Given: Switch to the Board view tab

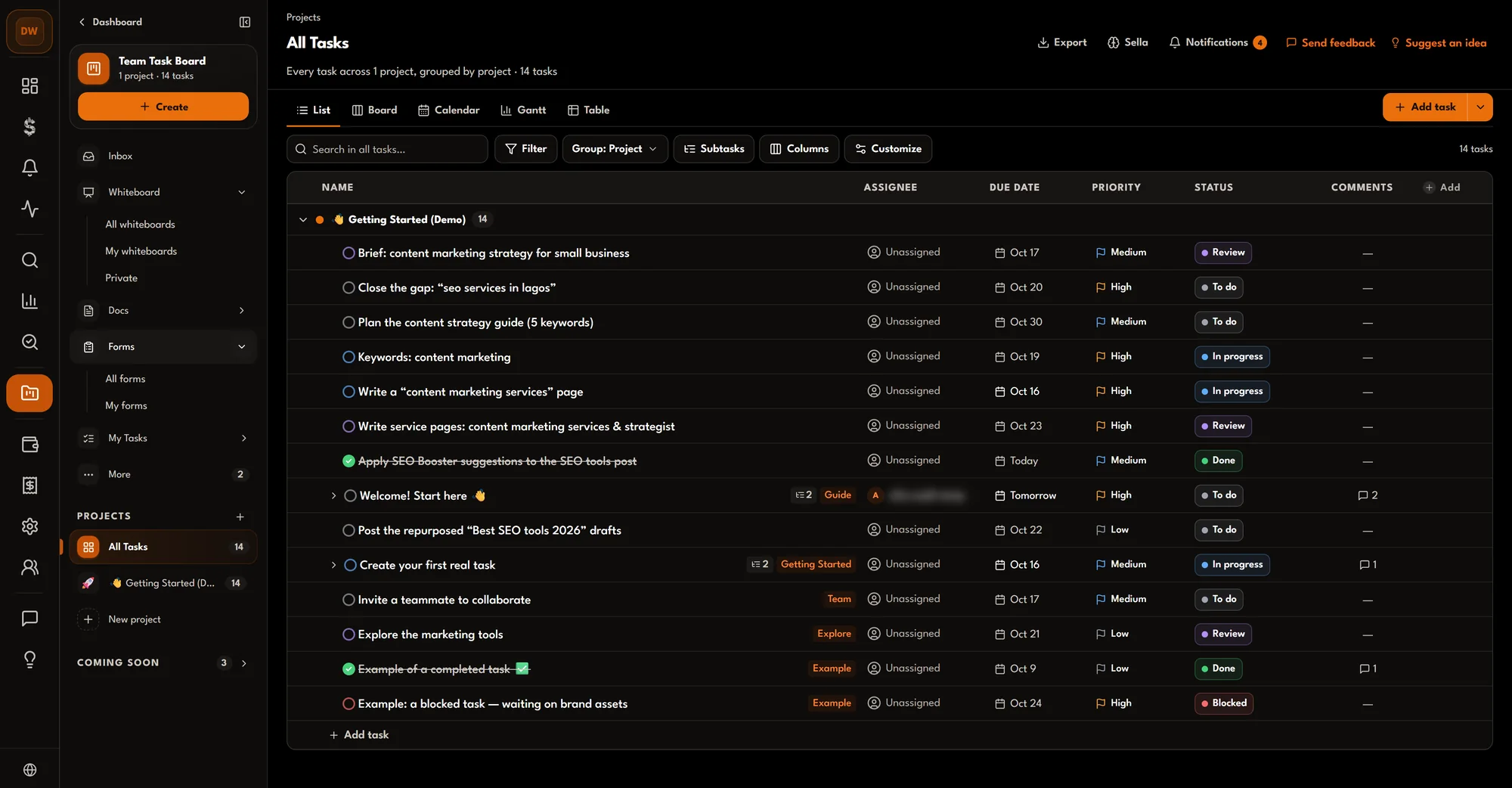Looking at the screenshot, I should 374,110.
